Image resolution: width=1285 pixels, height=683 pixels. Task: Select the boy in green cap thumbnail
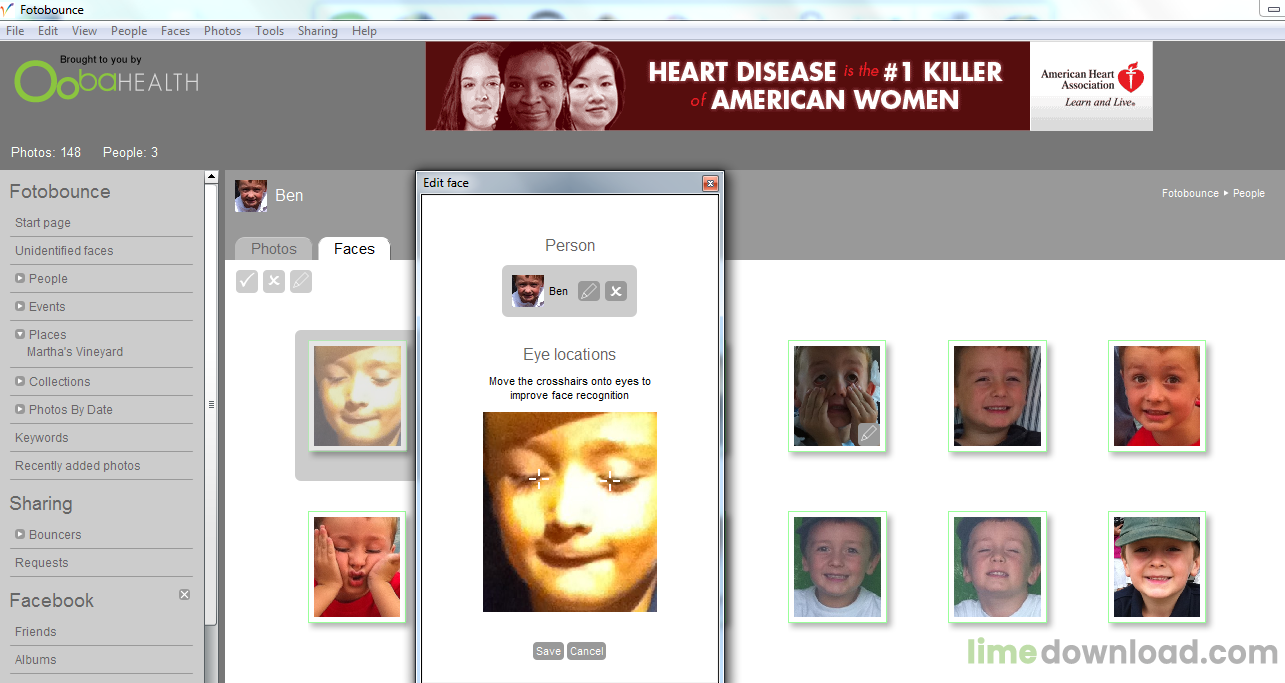pyautogui.click(x=1157, y=567)
